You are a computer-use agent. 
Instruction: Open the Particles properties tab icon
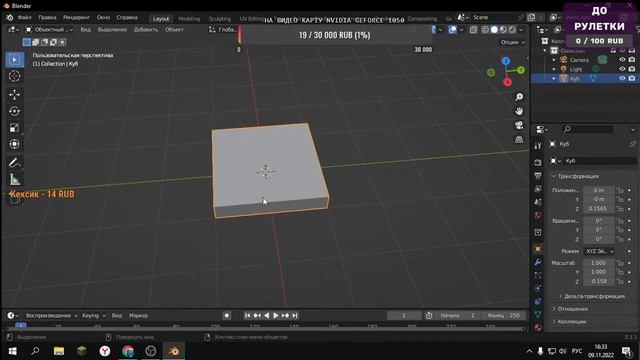(x=538, y=275)
